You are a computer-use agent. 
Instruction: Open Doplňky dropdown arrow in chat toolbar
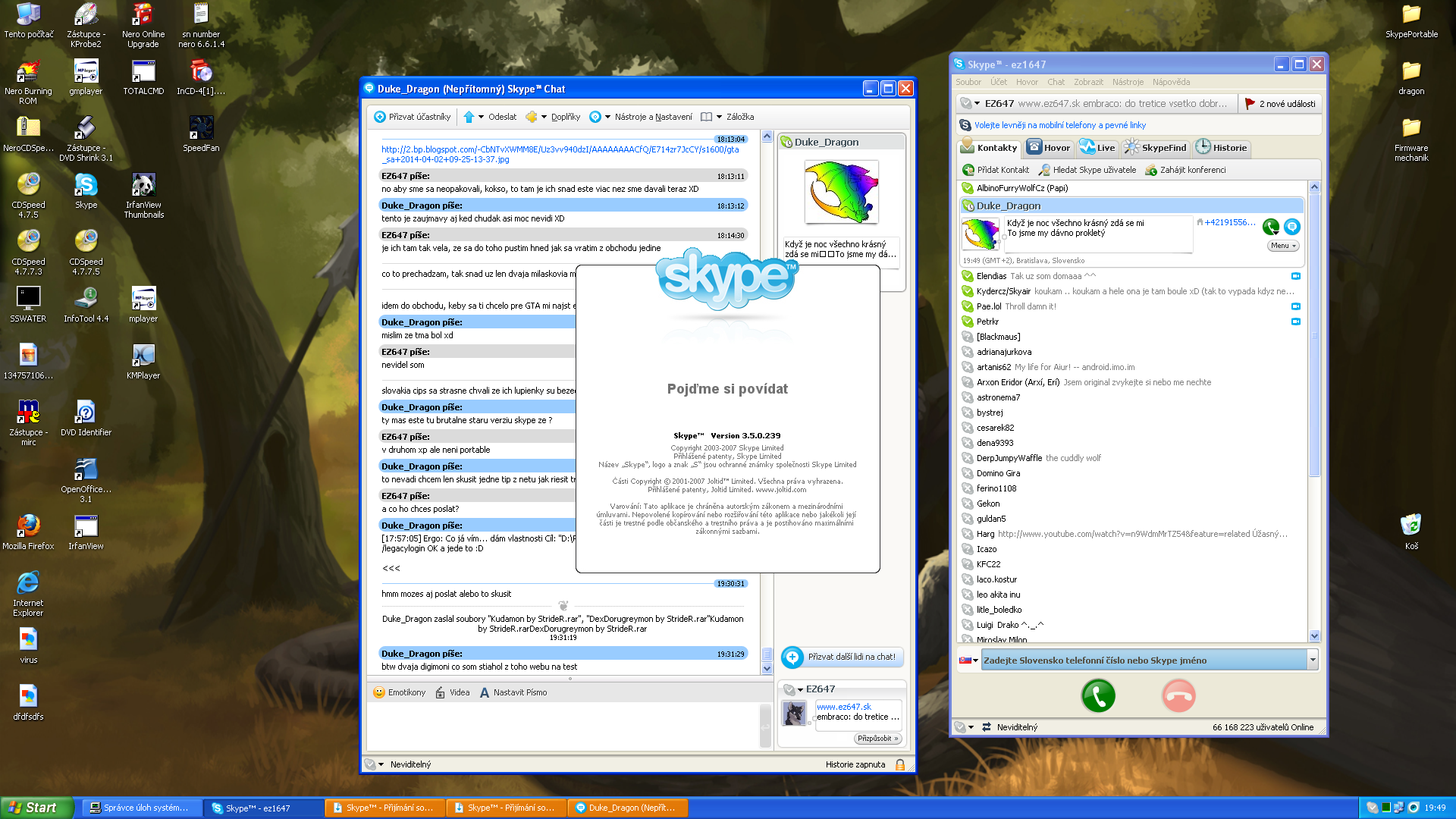pyautogui.click(x=544, y=117)
